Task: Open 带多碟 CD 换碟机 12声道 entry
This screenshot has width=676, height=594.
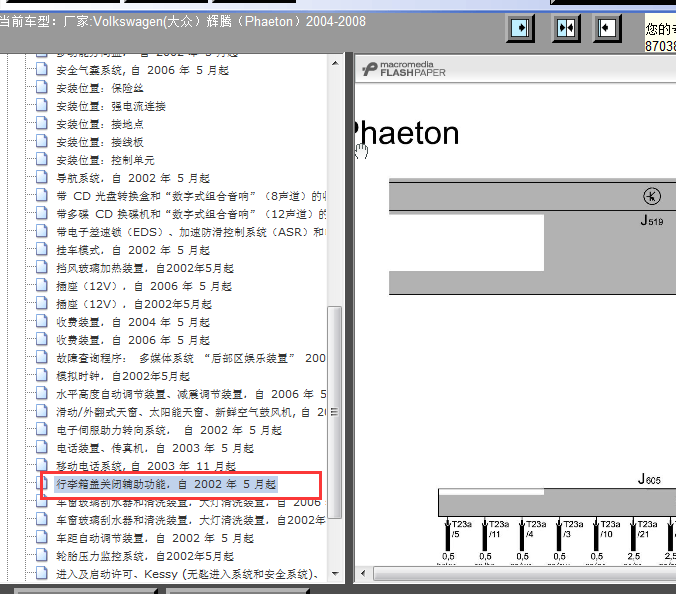Action: click(191, 214)
